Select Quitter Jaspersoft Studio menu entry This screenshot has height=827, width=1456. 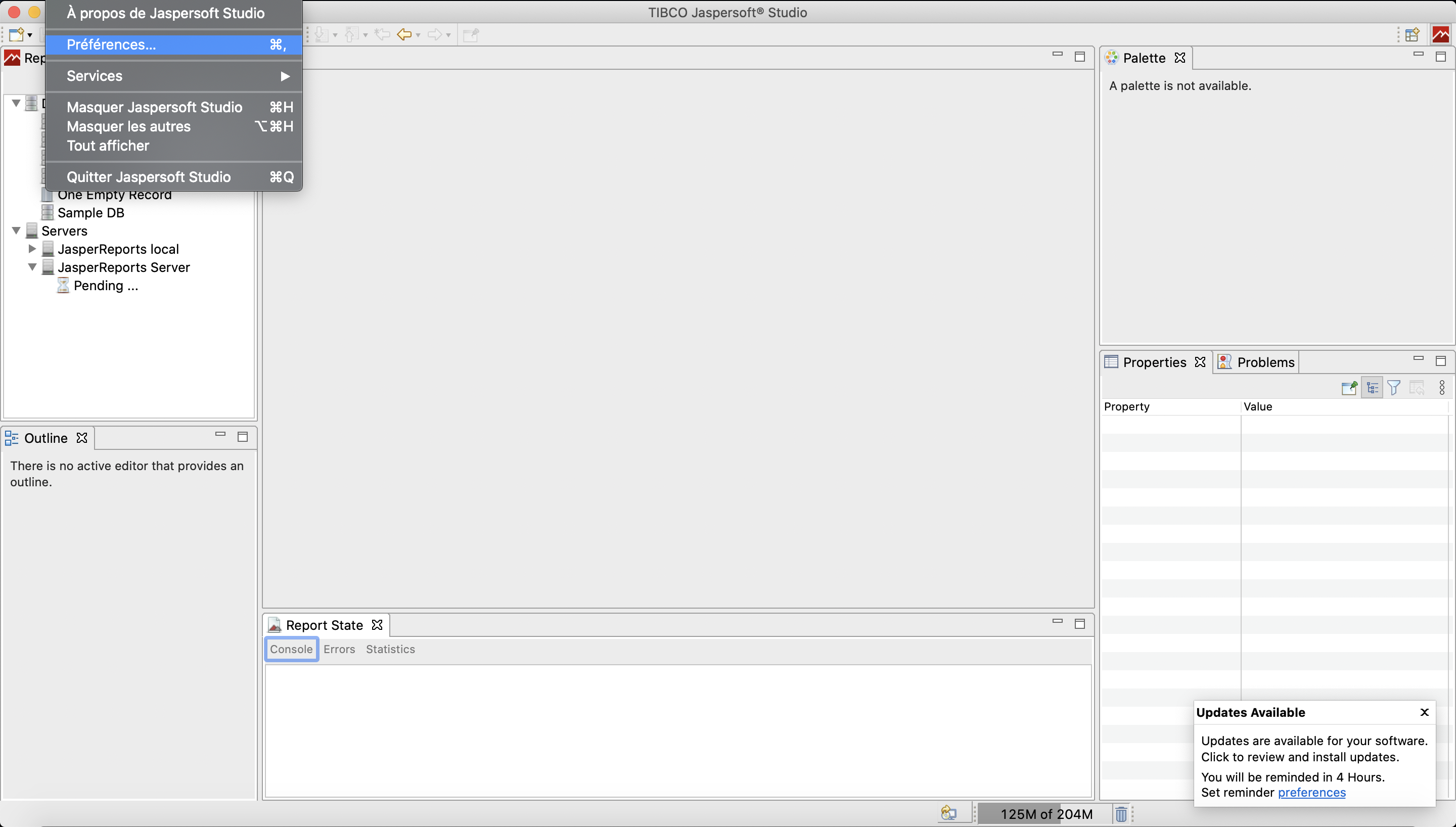pos(149,176)
